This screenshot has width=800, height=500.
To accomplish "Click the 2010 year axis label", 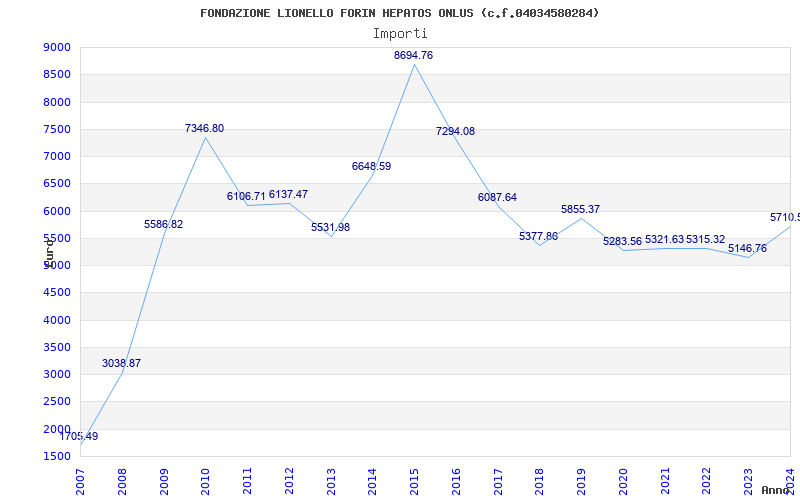I will (x=206, y=482).
